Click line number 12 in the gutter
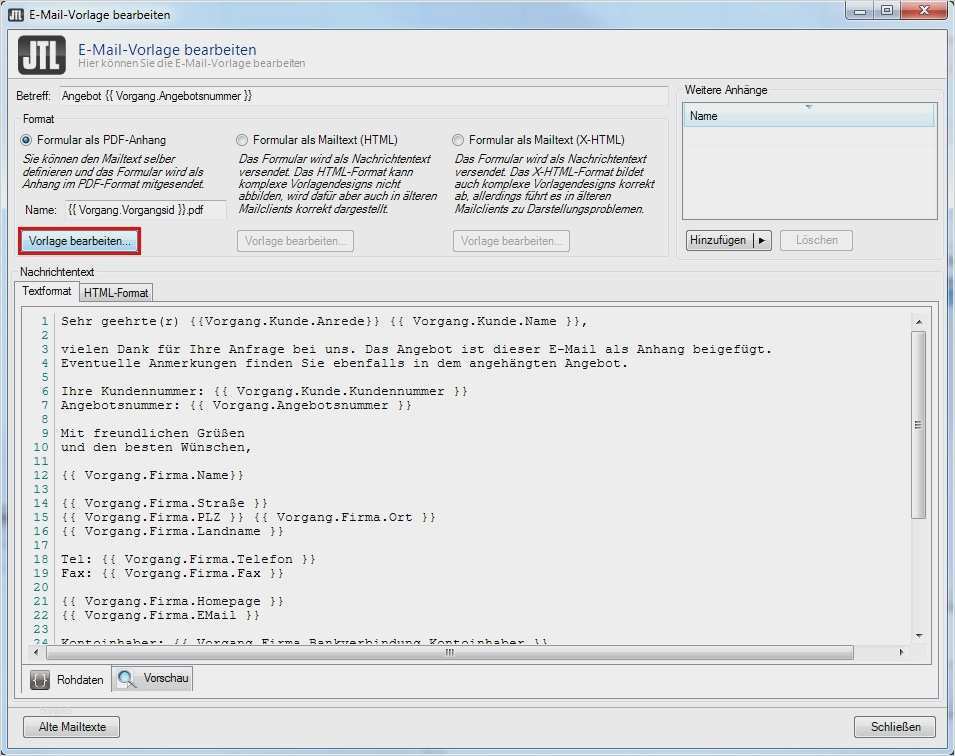The height and width of the screenshot is (756, 955). [41, 476]
